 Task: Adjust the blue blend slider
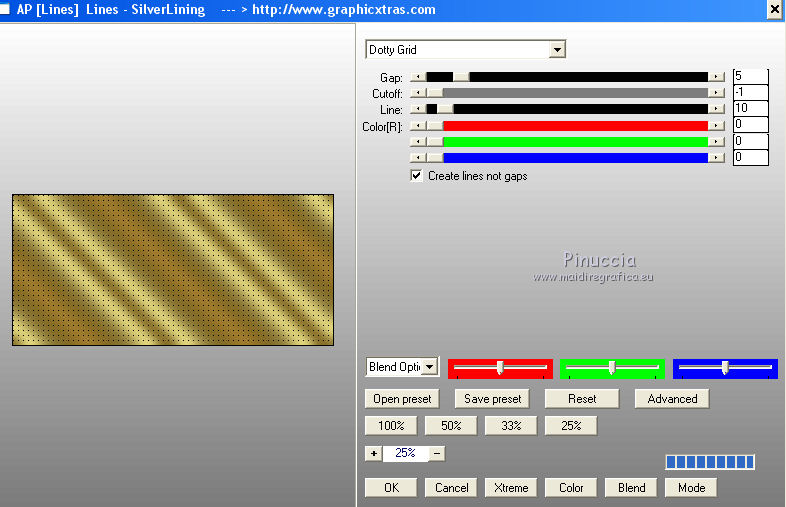click(x=725, y=368)
